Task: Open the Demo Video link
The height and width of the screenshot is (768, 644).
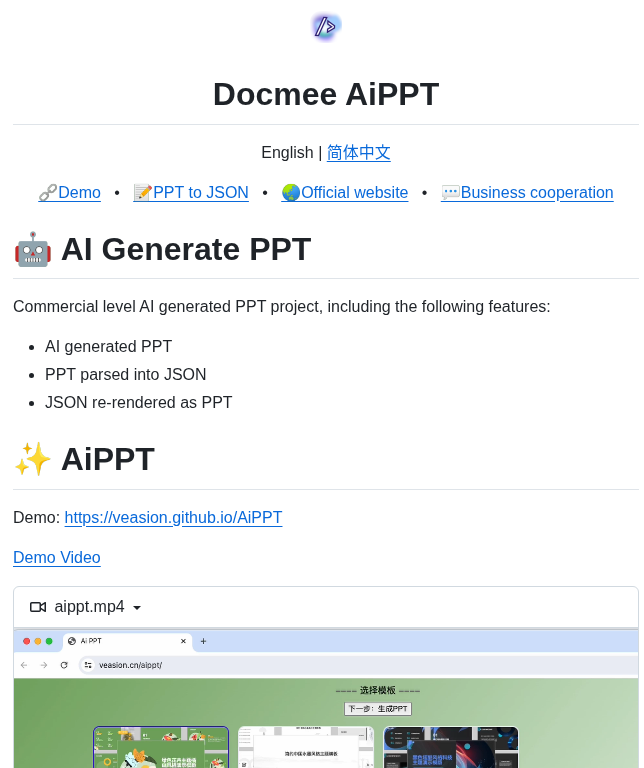Action: pos(57,557)
